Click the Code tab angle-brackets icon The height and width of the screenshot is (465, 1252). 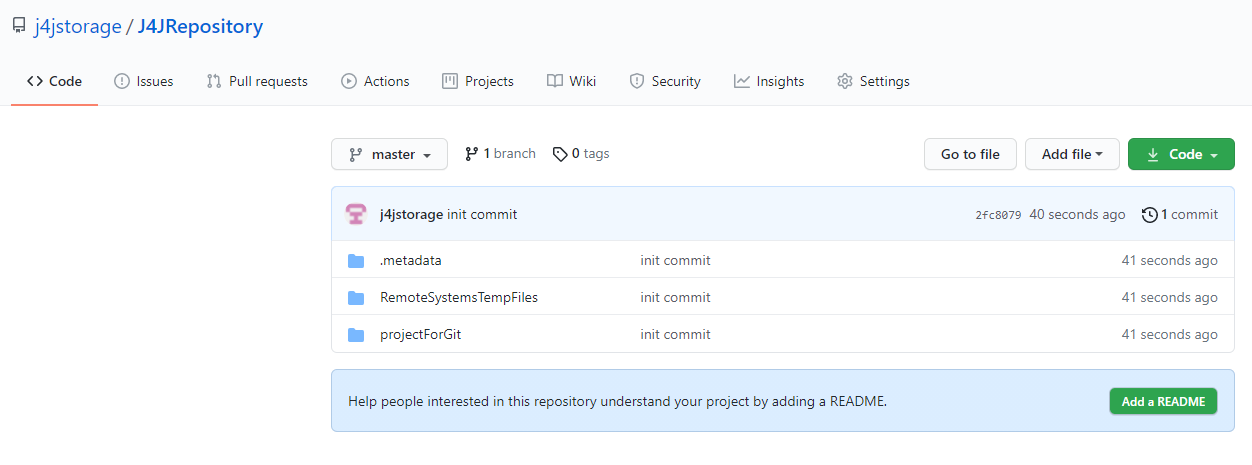[35, 81]
